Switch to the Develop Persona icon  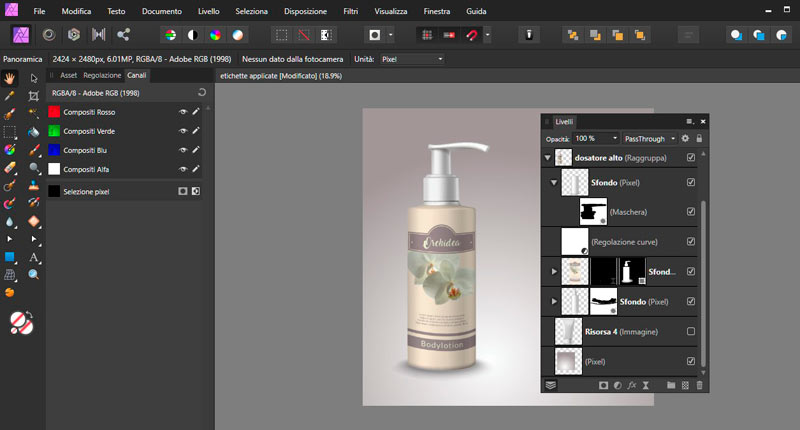coord(74,35)
